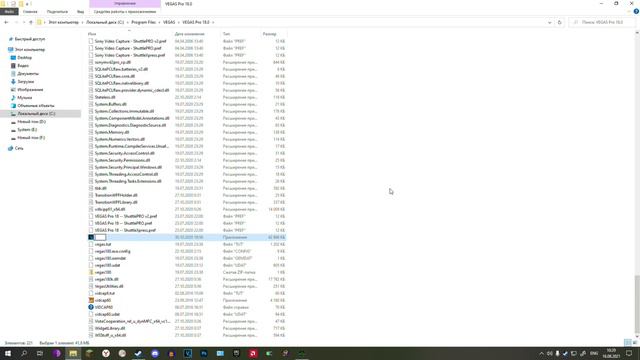This screenshot has height=360, width=640.
Task: Select the System.Memory.dll file
Action: (112, 132)
